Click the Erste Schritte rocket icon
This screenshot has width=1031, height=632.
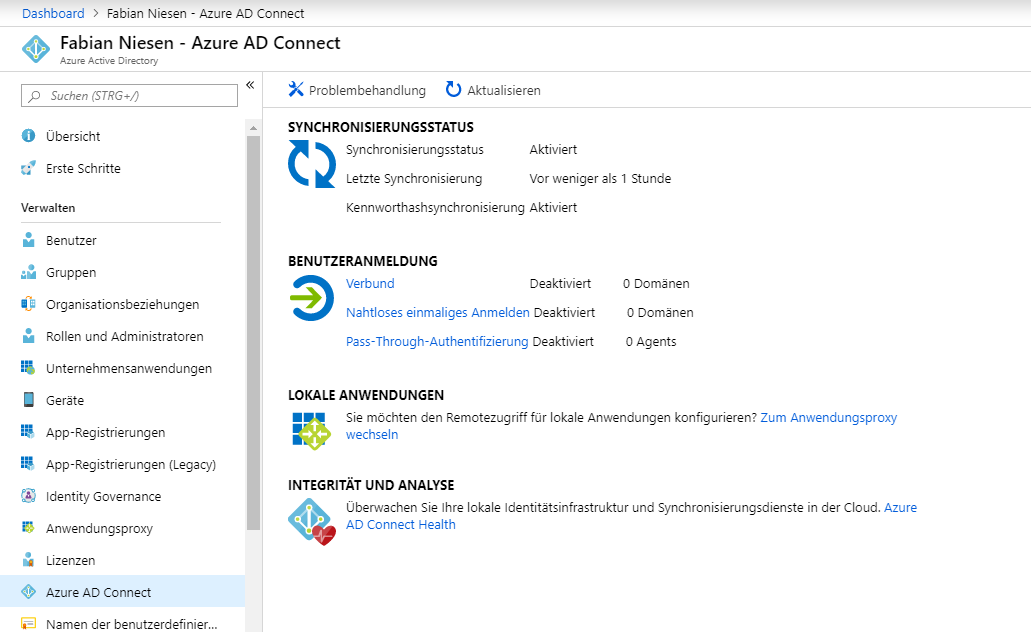[x=28, y=168]
